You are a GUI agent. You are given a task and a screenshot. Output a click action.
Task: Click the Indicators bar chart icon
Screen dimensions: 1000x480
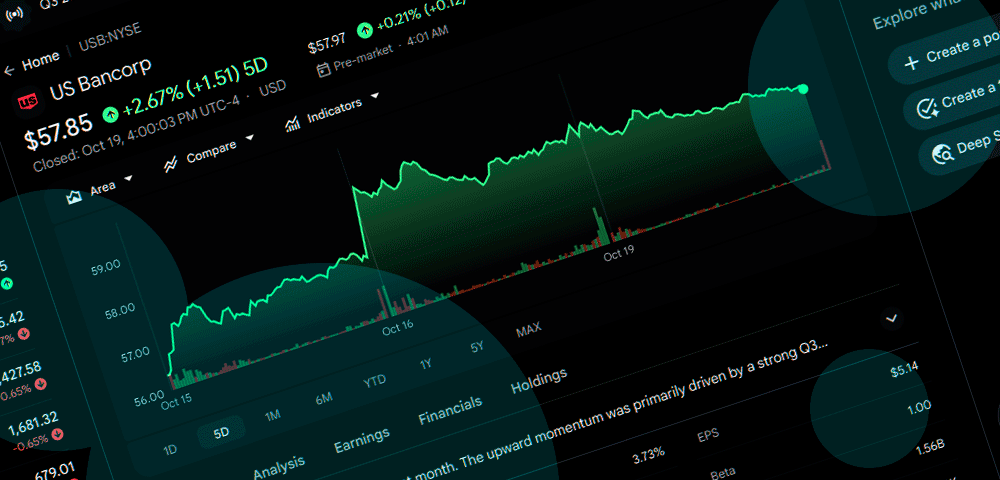click(x=293, y=123)
